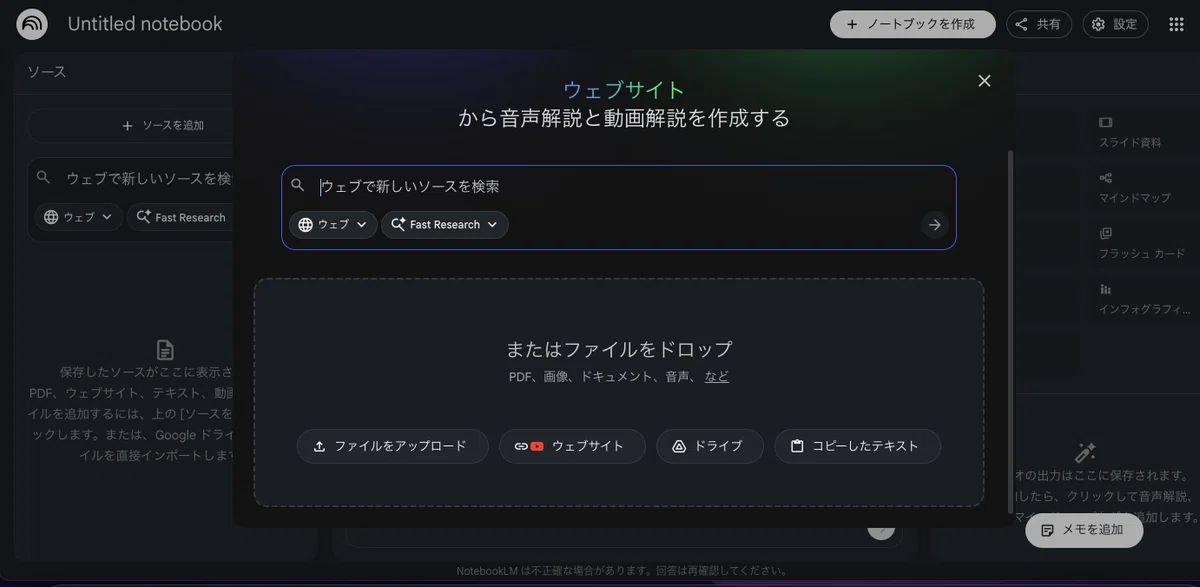Screen dimensions: 1200x587
Task: Open the Google apps grid icon
Action: coord(1176,24)
